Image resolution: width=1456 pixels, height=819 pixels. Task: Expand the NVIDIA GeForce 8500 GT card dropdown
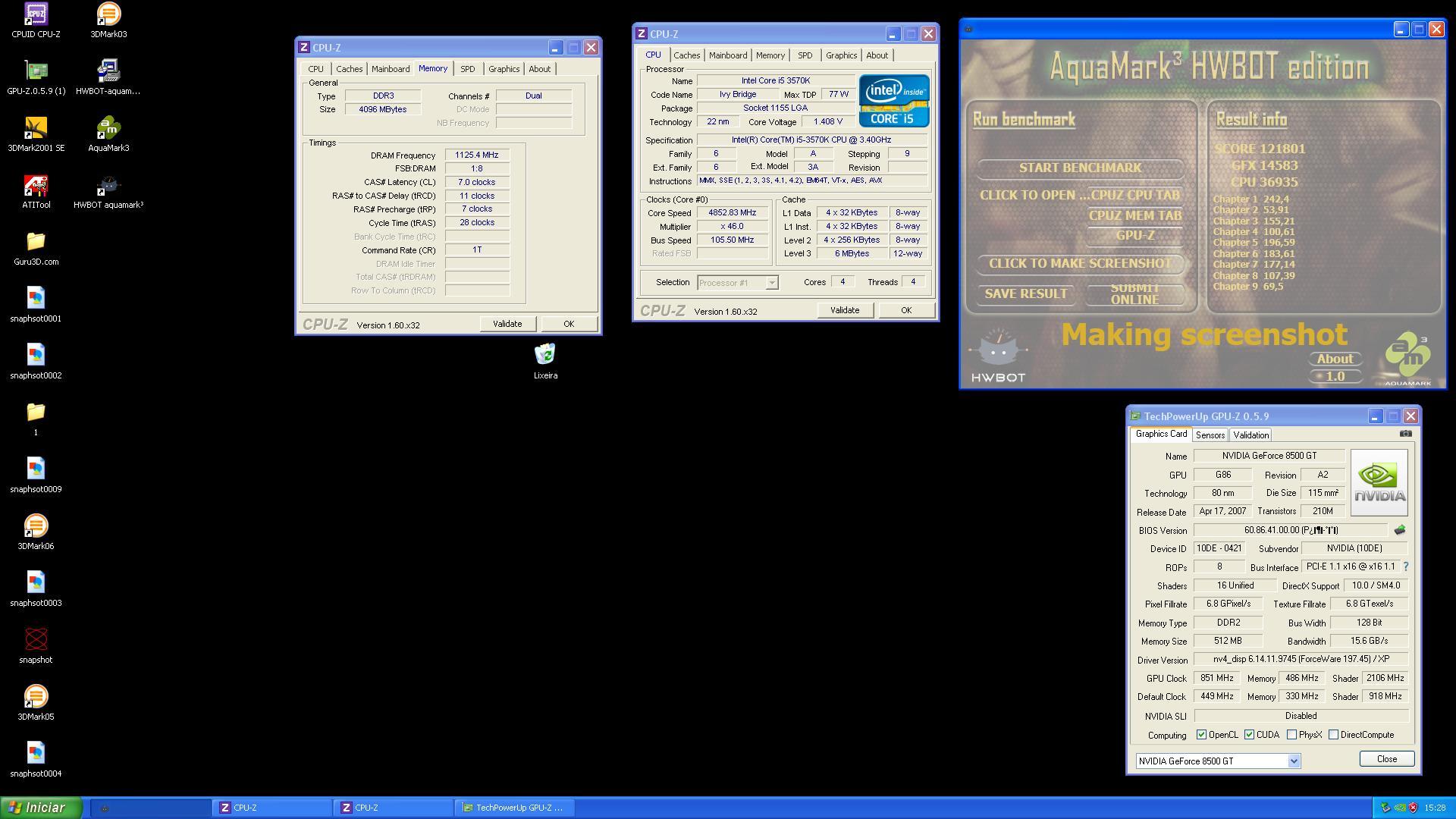coord(1294,761)
